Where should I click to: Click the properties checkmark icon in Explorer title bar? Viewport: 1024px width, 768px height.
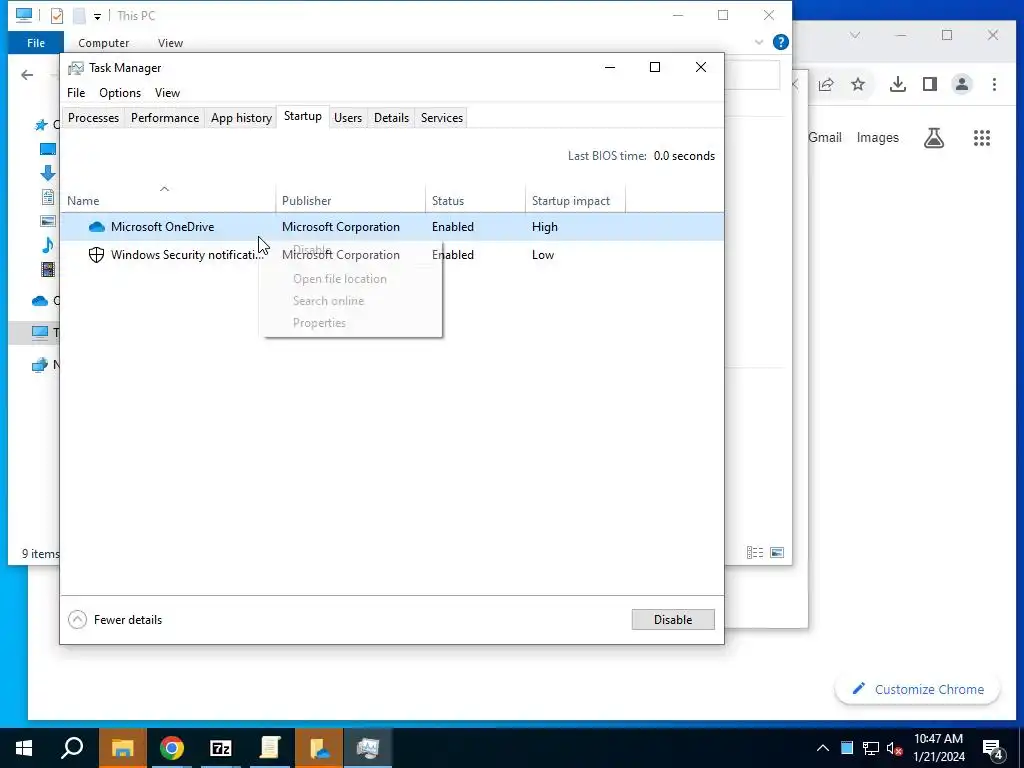(57, 16)
